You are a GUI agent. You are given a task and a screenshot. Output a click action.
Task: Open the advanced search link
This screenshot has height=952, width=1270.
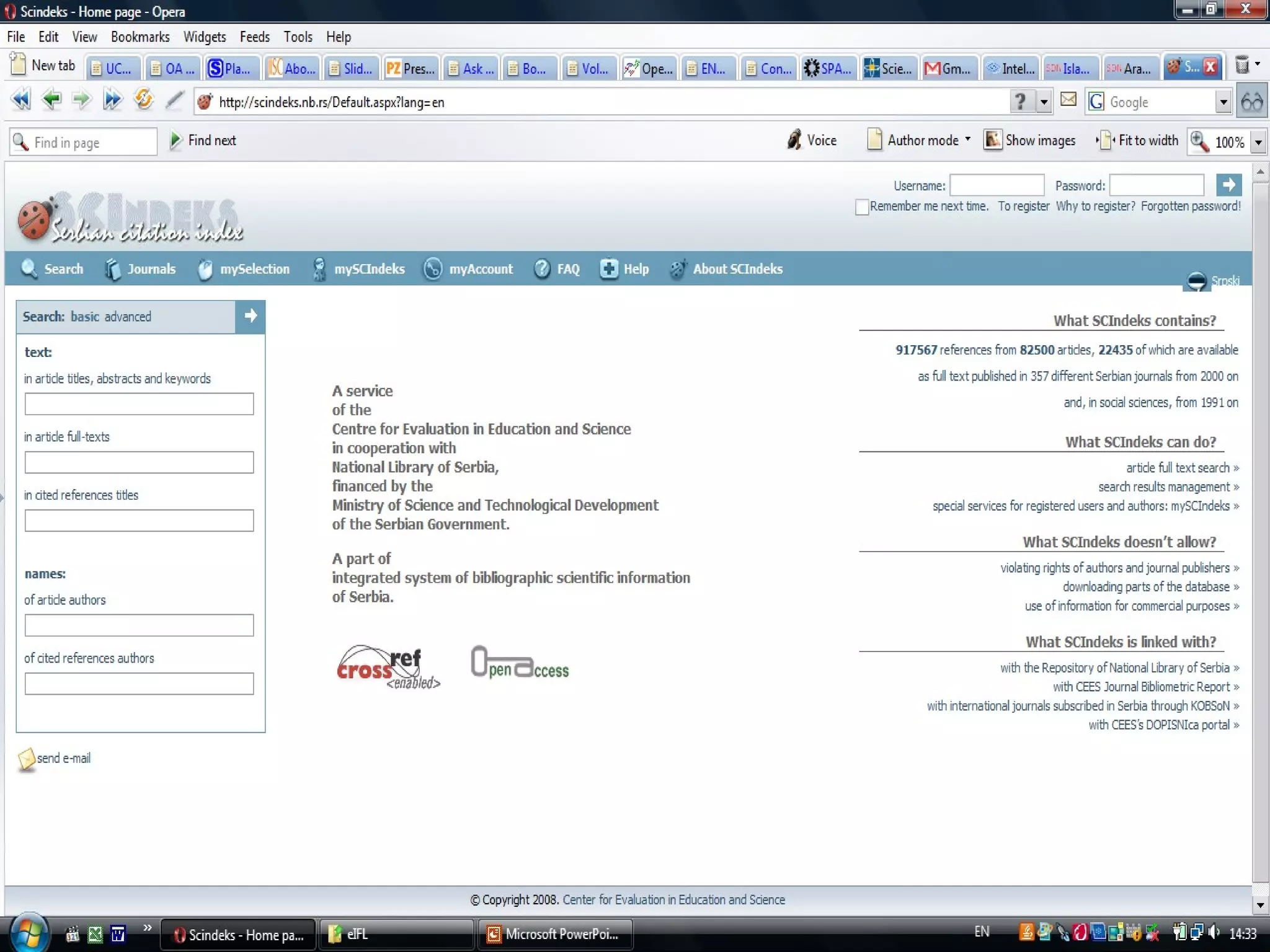(128, 317)
